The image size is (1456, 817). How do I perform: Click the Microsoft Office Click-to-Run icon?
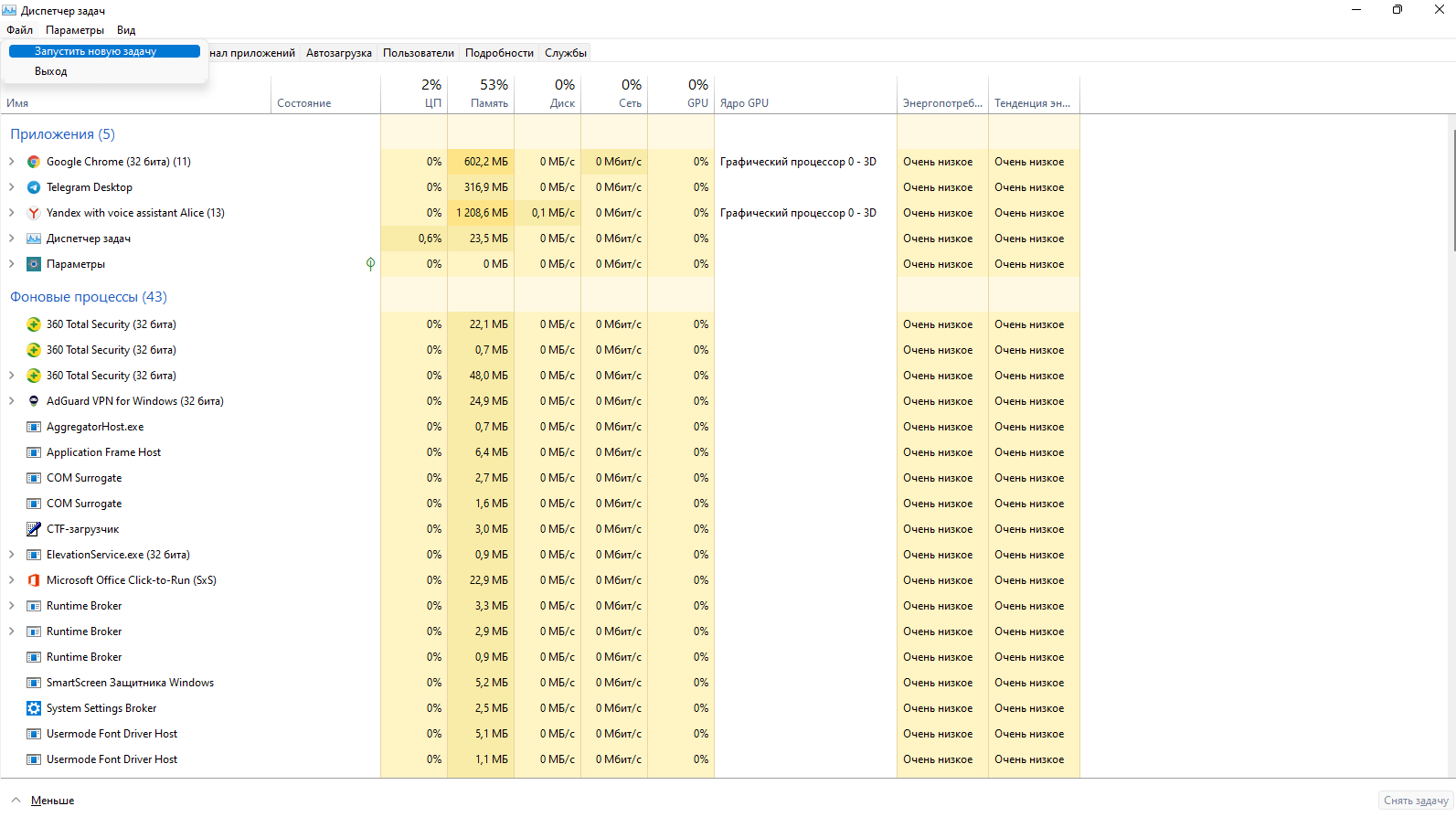34,580
